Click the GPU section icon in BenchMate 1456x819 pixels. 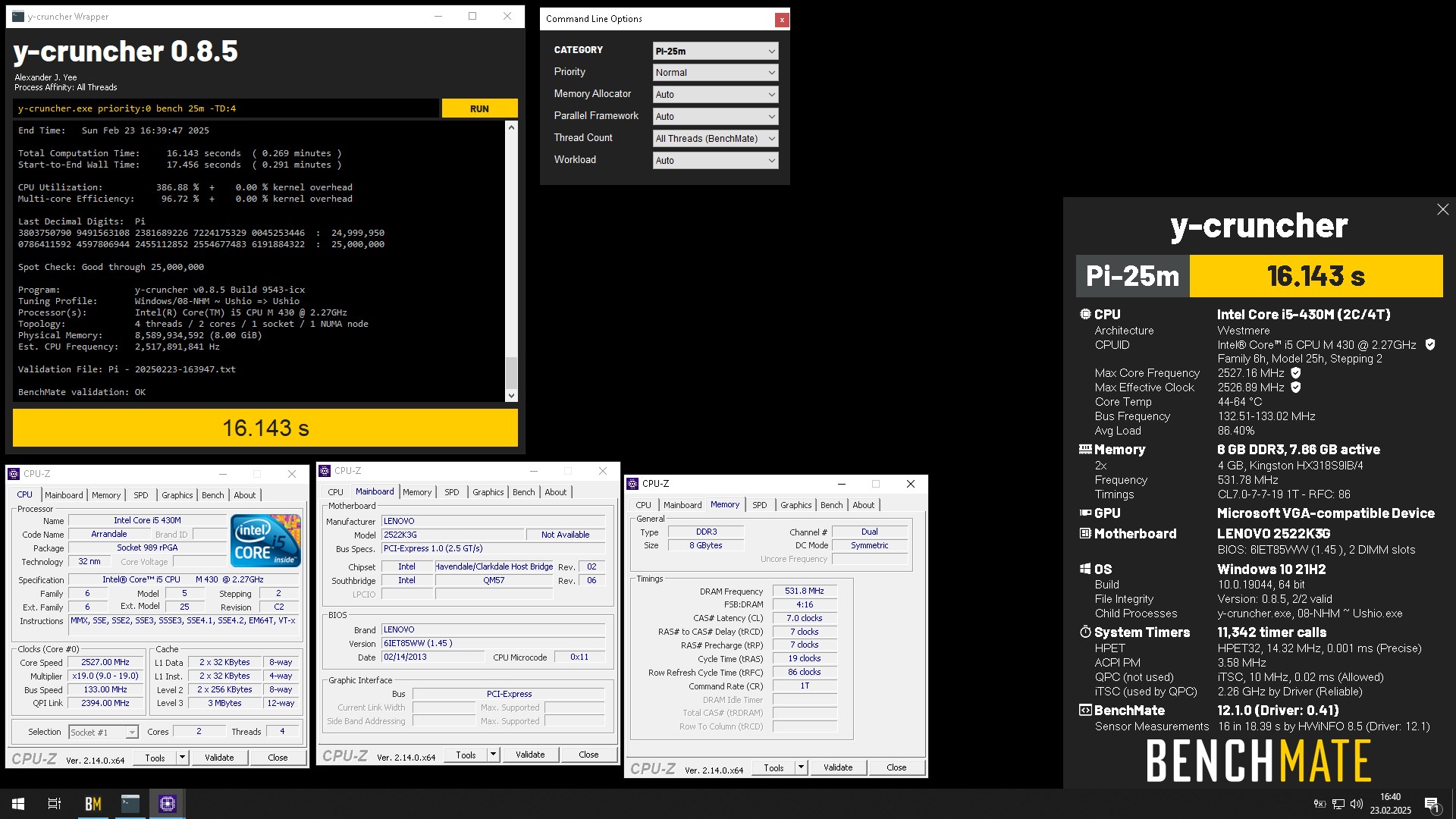(1085, 513)
